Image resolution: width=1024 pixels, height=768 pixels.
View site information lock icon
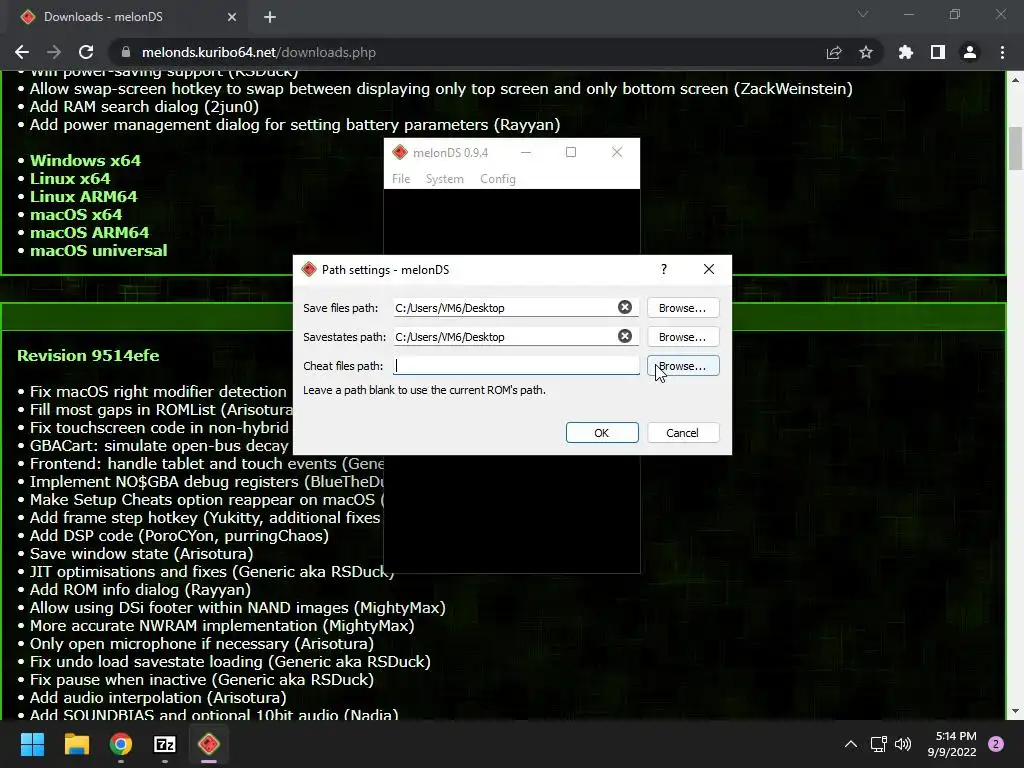[126, 52]
